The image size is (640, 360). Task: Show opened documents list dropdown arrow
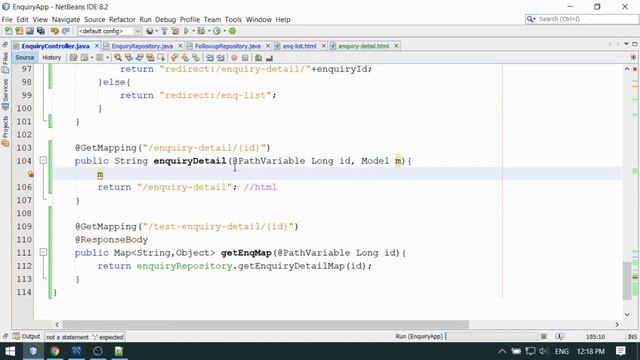[x=626, y=44]
